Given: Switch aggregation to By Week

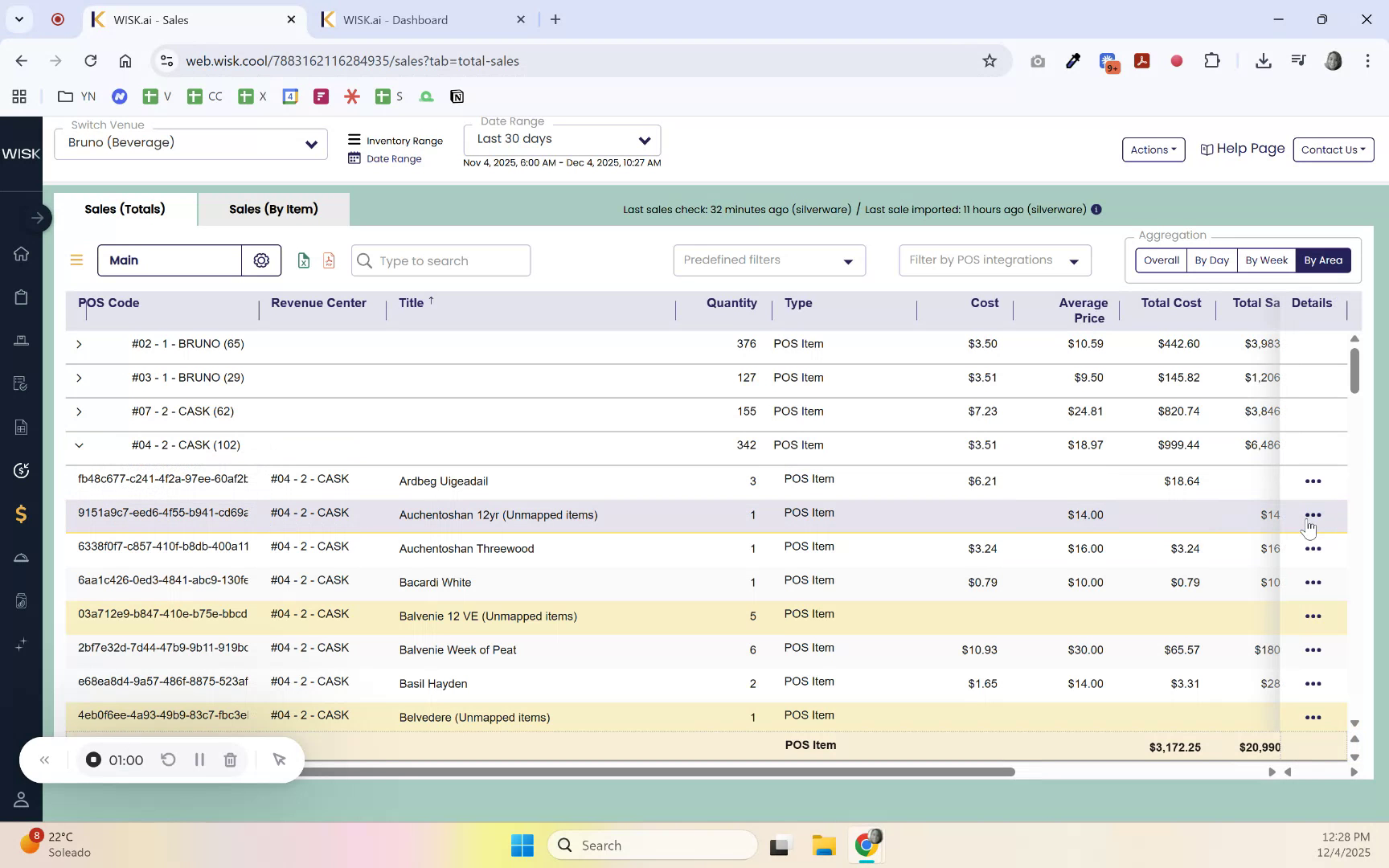Looking at the screenshot, I should click(1265, 260).
